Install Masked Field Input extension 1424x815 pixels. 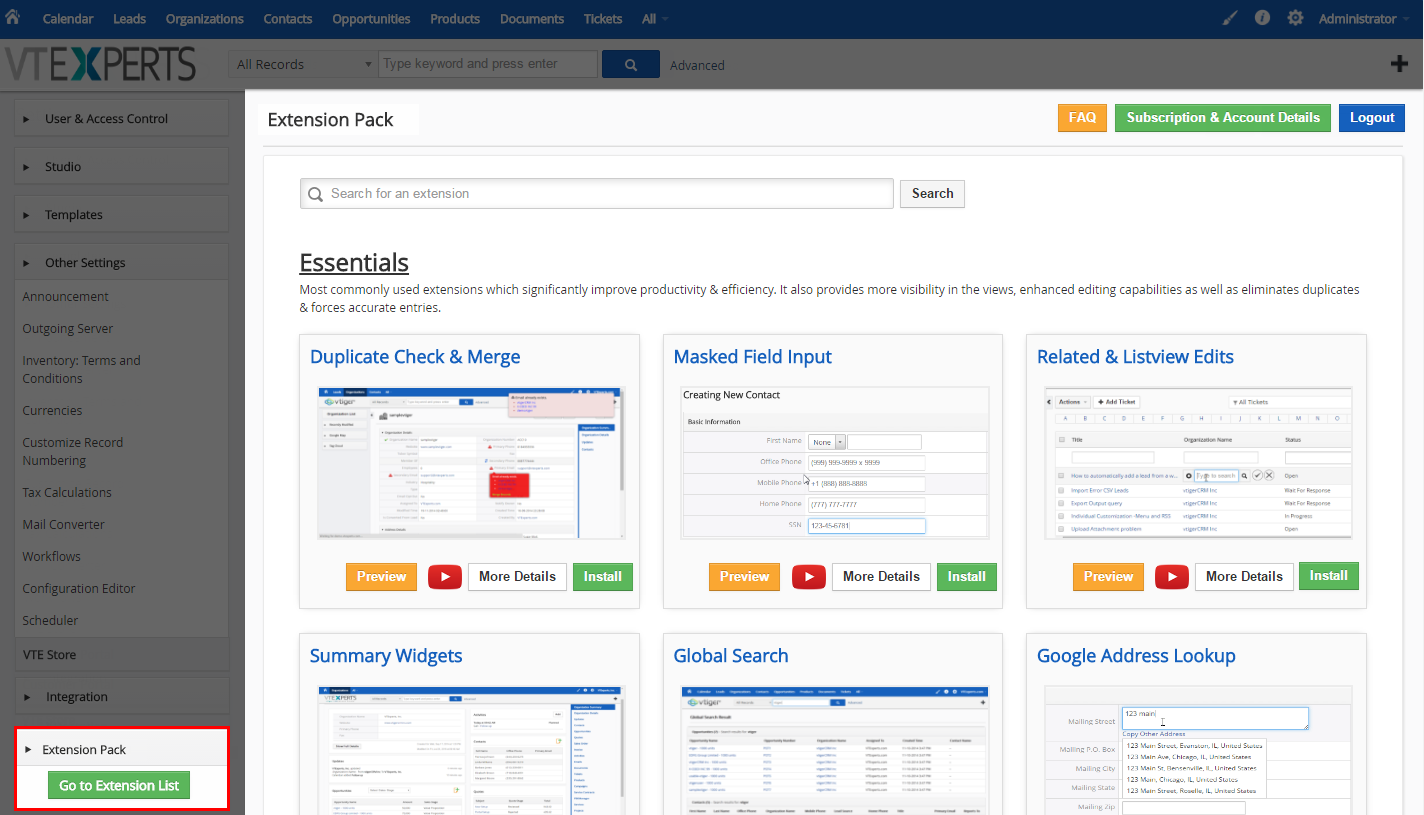coord(967,577)
